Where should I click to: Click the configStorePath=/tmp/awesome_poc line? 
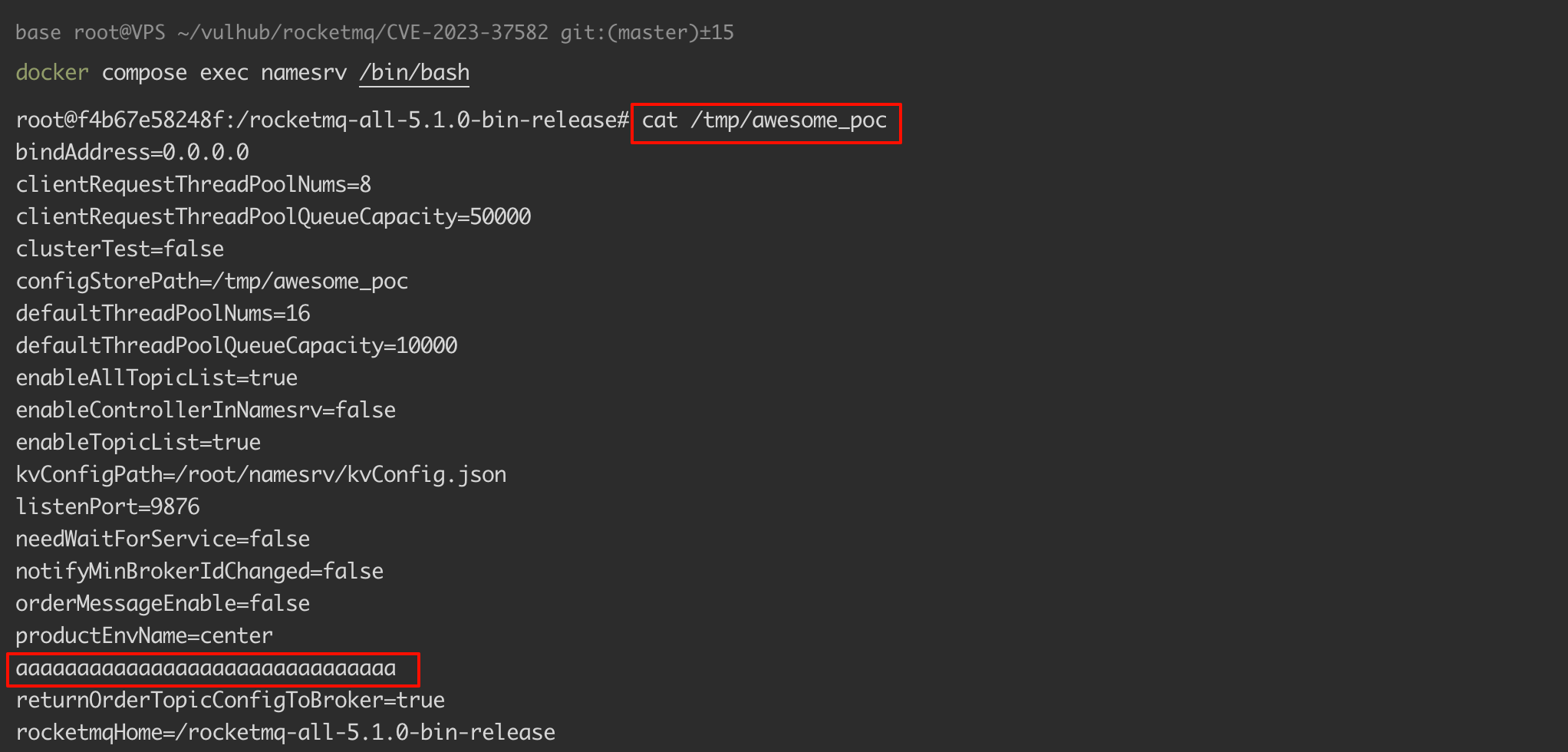pos(212,282)
